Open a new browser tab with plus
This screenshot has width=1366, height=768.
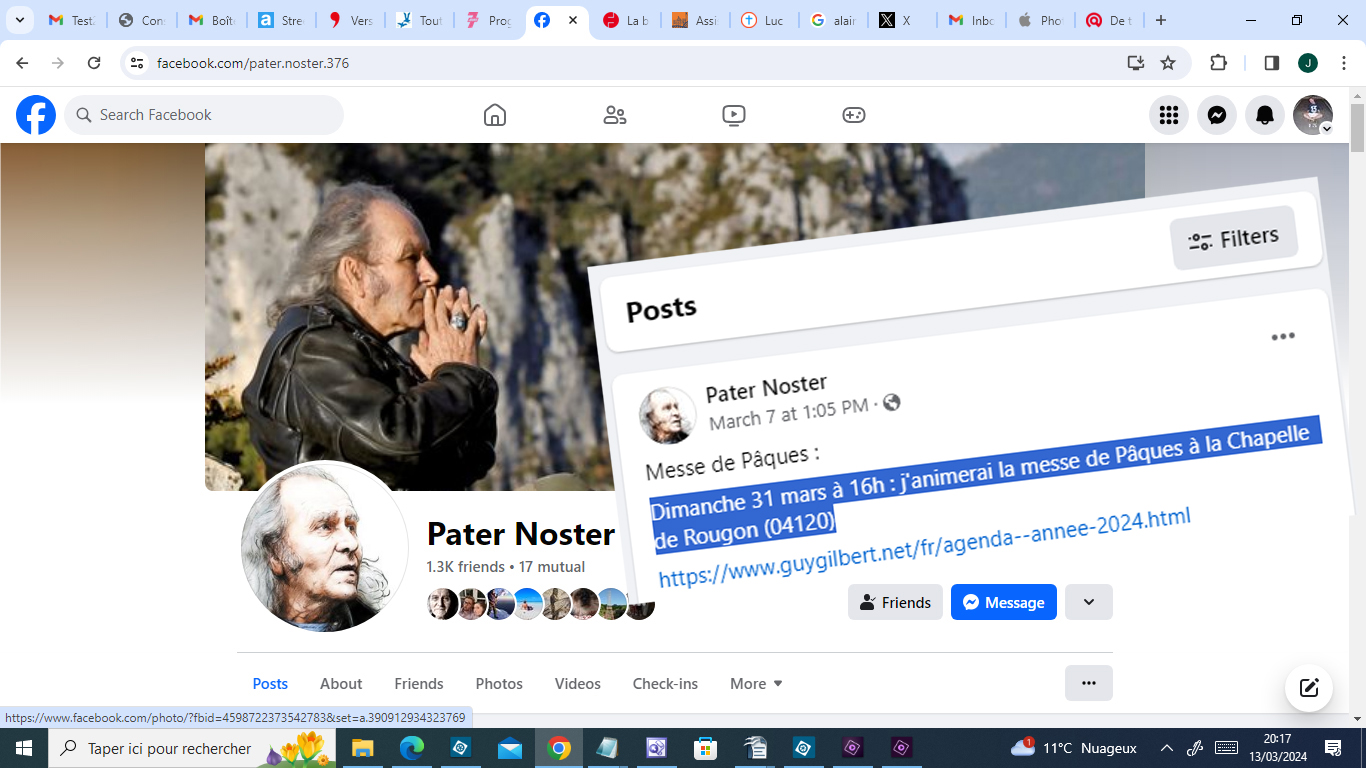pyautogui.click(x=1160, y=20)
